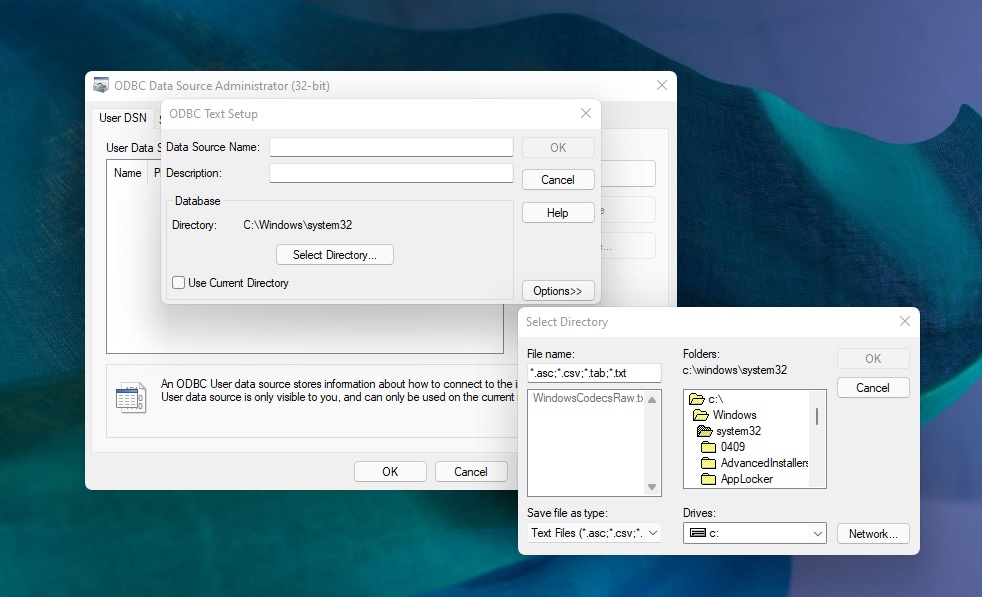This screenshot has height=597, width=982.
Task: Click the Select Directory button
Action: [x=334, y=254]
